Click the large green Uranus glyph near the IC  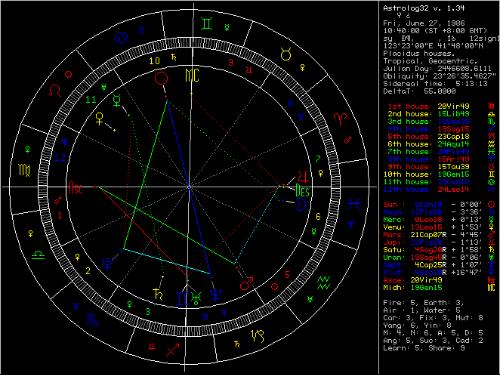[x=197, y=298]
